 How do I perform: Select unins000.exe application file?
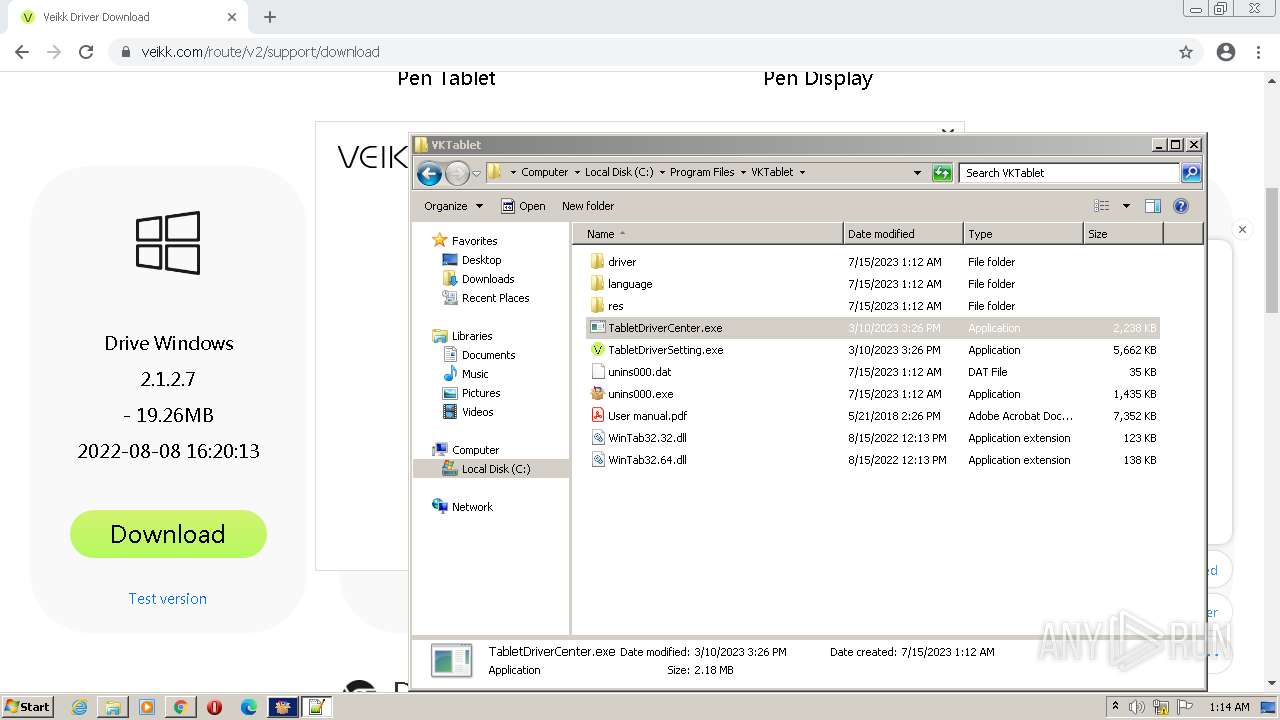tap(641, 394)
